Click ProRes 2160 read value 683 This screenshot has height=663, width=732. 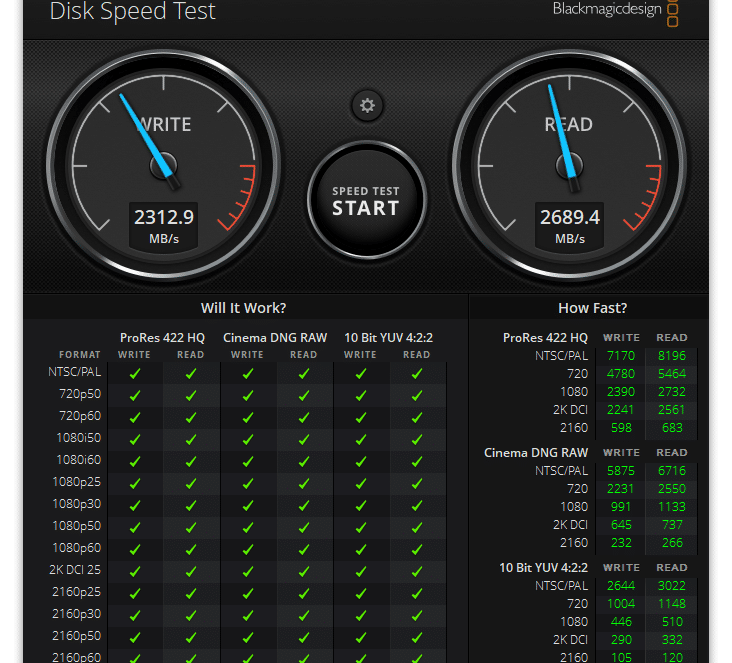tap(672, 428)
